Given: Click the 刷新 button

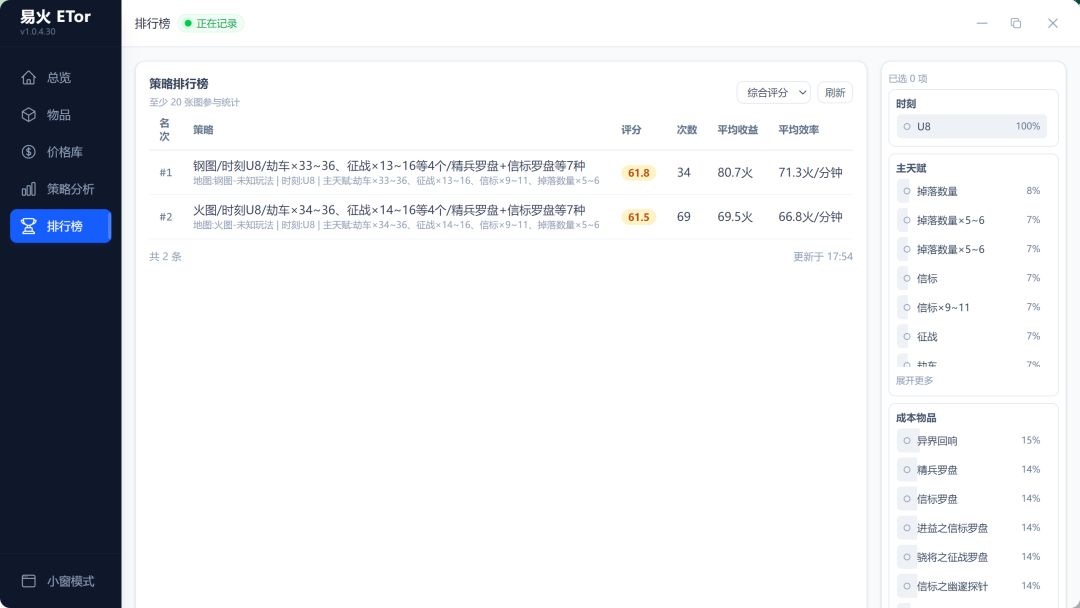Looking at the screenshot, I should tap(835, 93).
